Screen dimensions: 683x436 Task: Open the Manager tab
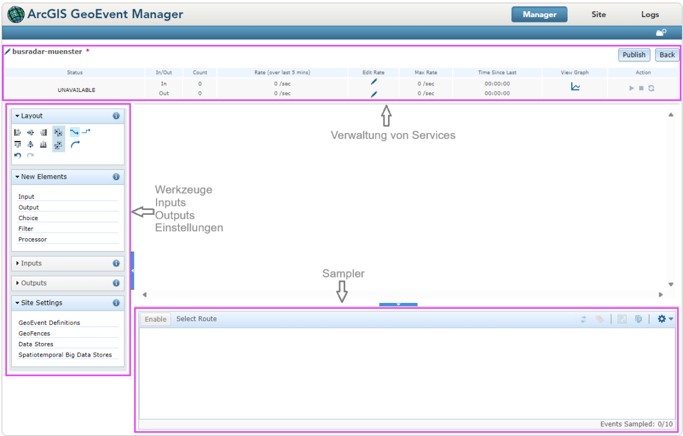click(x=539, y=14)
